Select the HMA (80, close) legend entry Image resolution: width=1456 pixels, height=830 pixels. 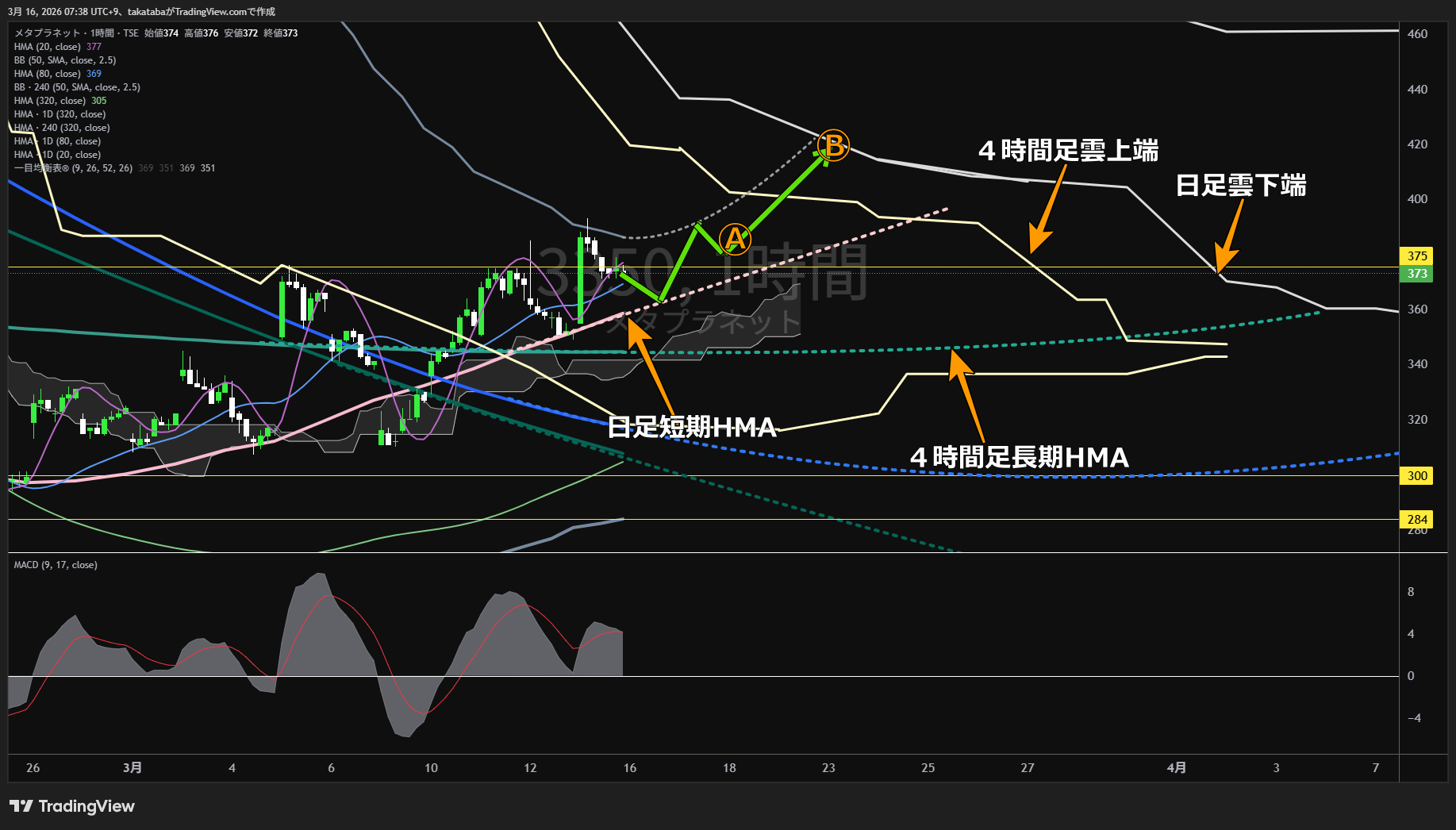coord(48,74)
